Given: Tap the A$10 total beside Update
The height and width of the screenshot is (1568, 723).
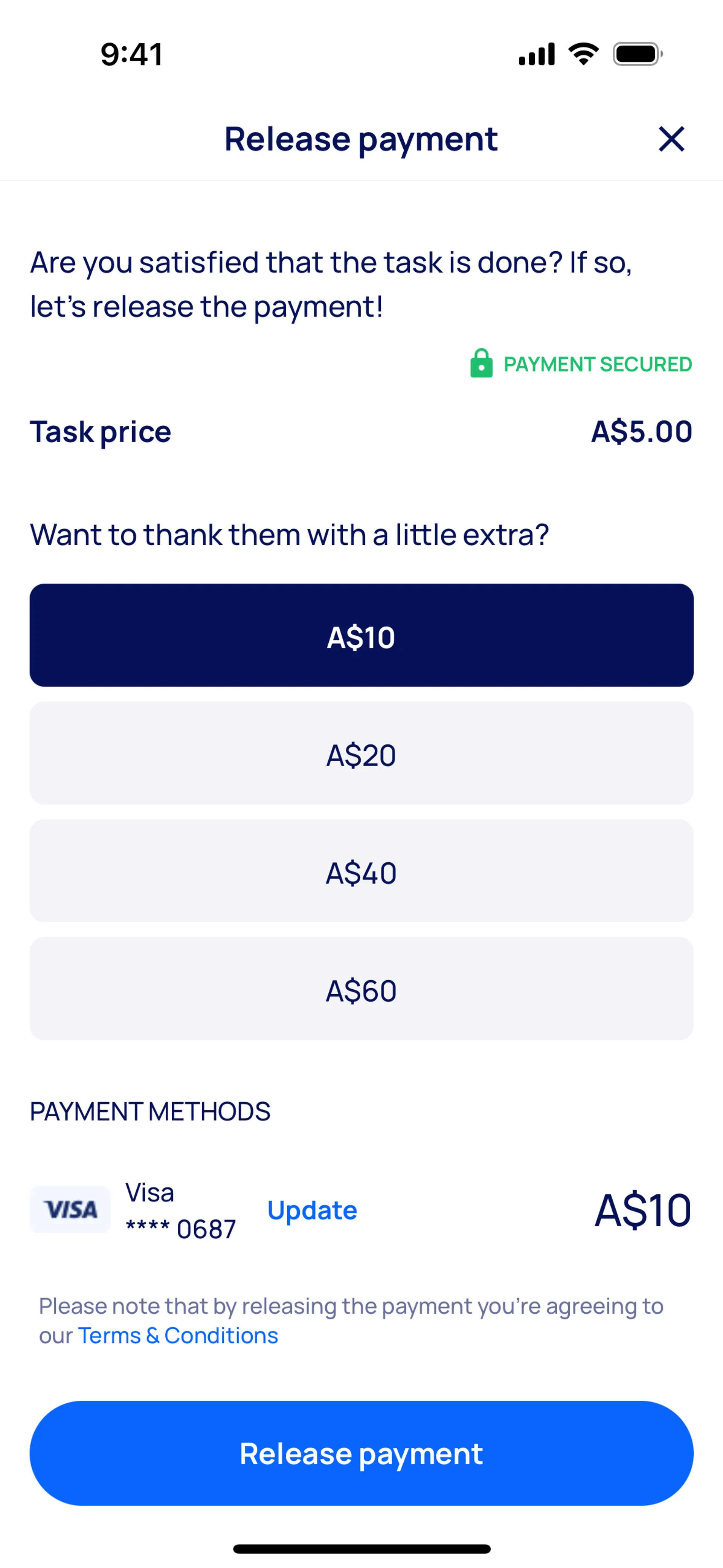Looking at the screenshot, I should tap(643, 1210).
